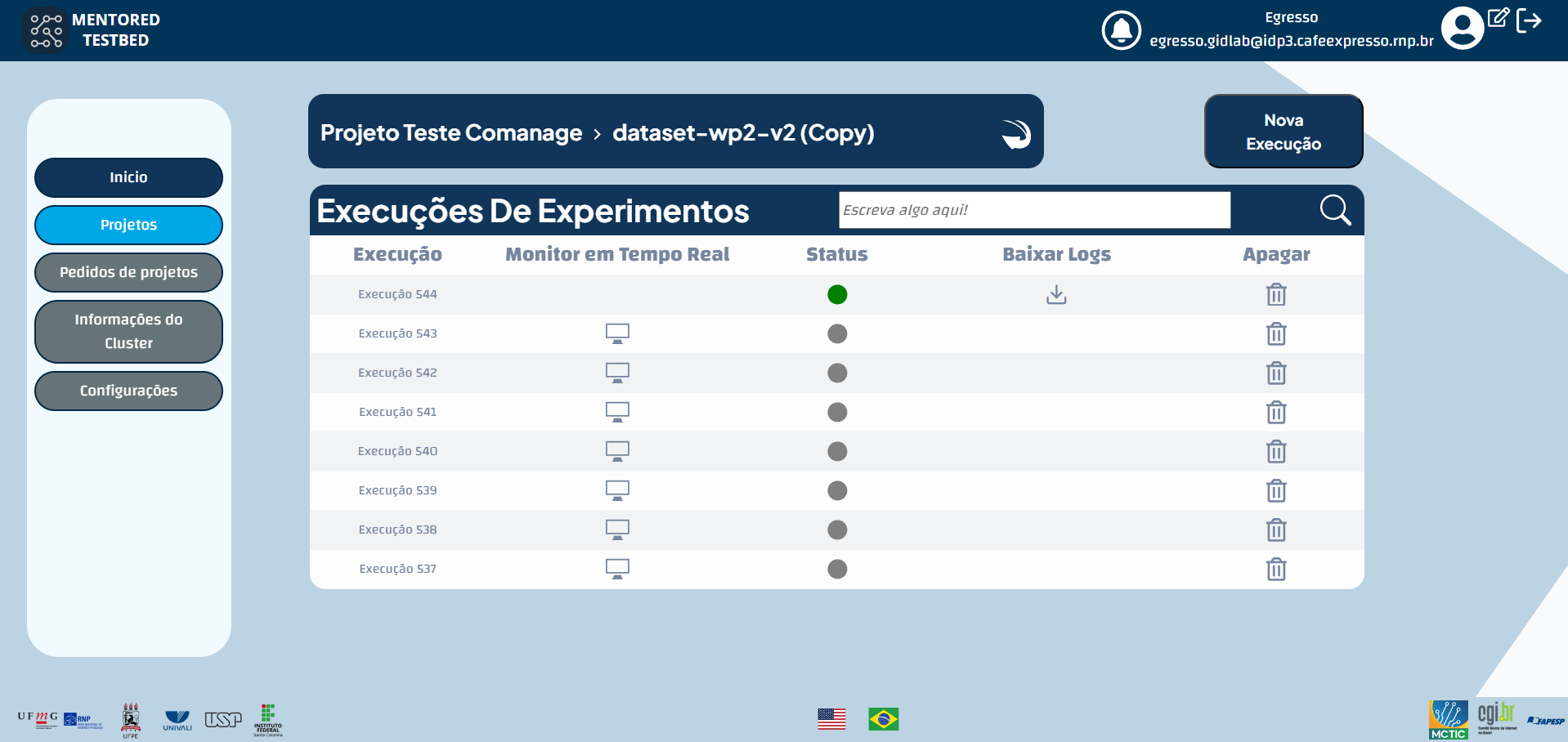Screen dimensions: 1568x742
Task: Open the notifications bell icon
Action: pyautogui.click(x=1122, y=30)
